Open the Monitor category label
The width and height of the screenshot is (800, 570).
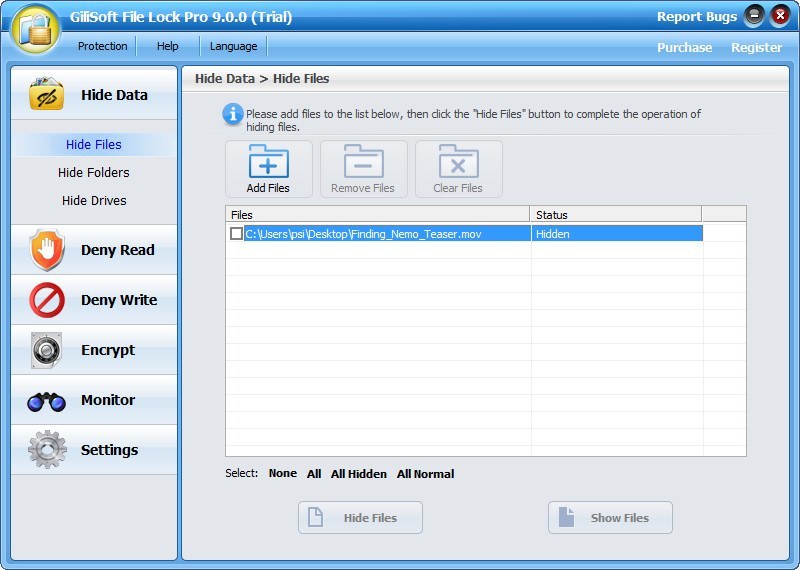[108, 400]
